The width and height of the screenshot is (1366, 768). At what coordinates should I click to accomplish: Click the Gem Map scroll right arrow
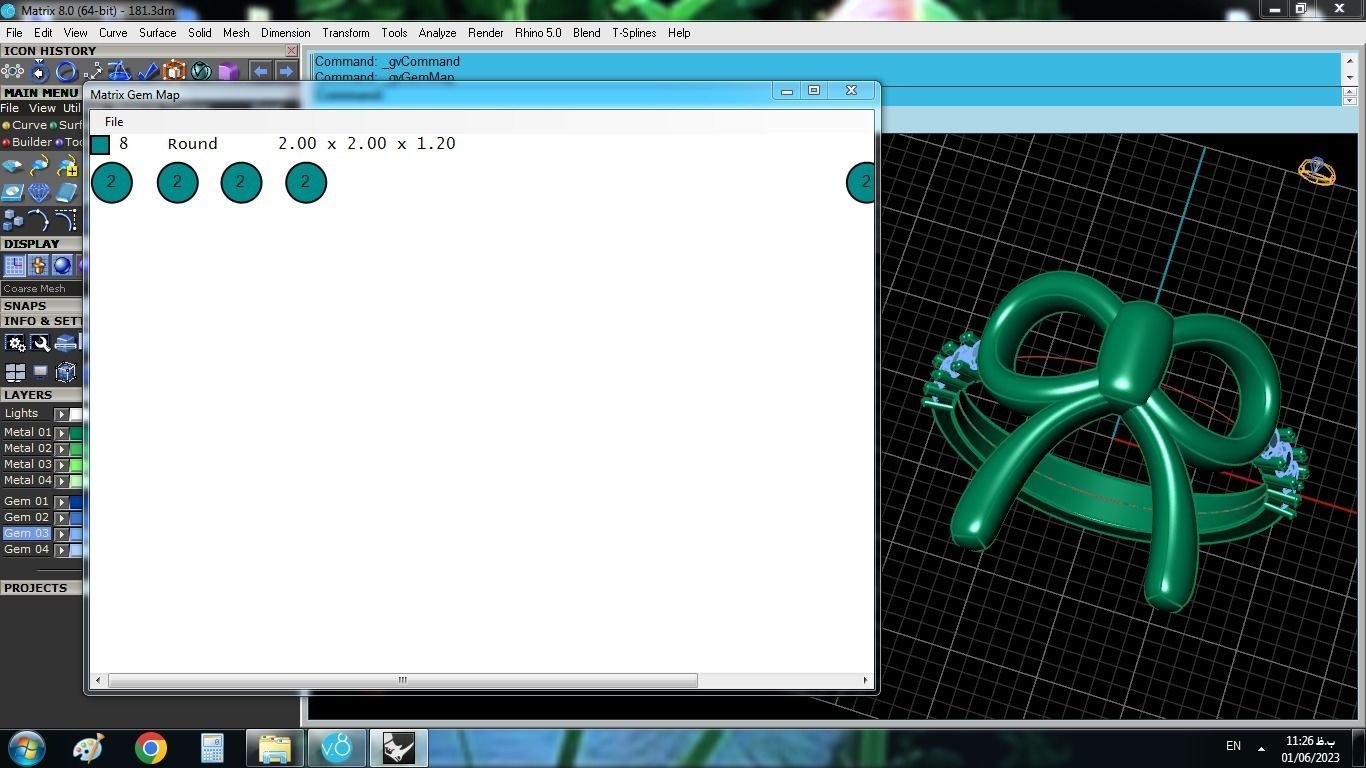[865, 680]
